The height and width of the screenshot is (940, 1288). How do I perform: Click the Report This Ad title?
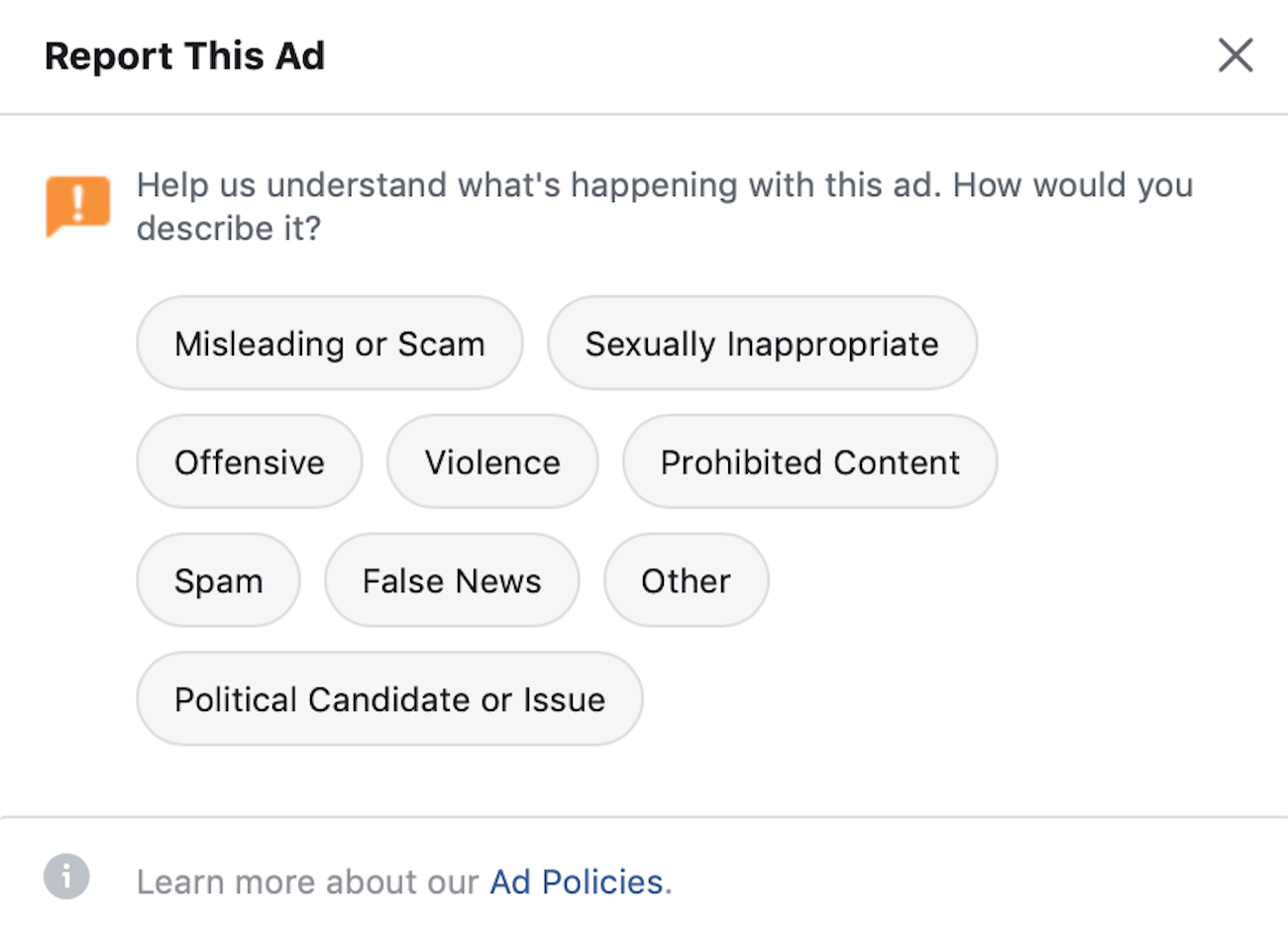pyautogui.click(x=185, y=56)
